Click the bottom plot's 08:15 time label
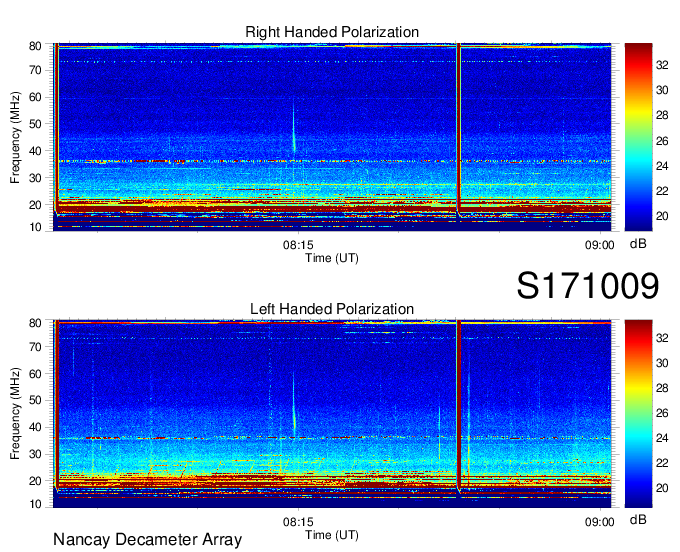 [x=298, y=522]
